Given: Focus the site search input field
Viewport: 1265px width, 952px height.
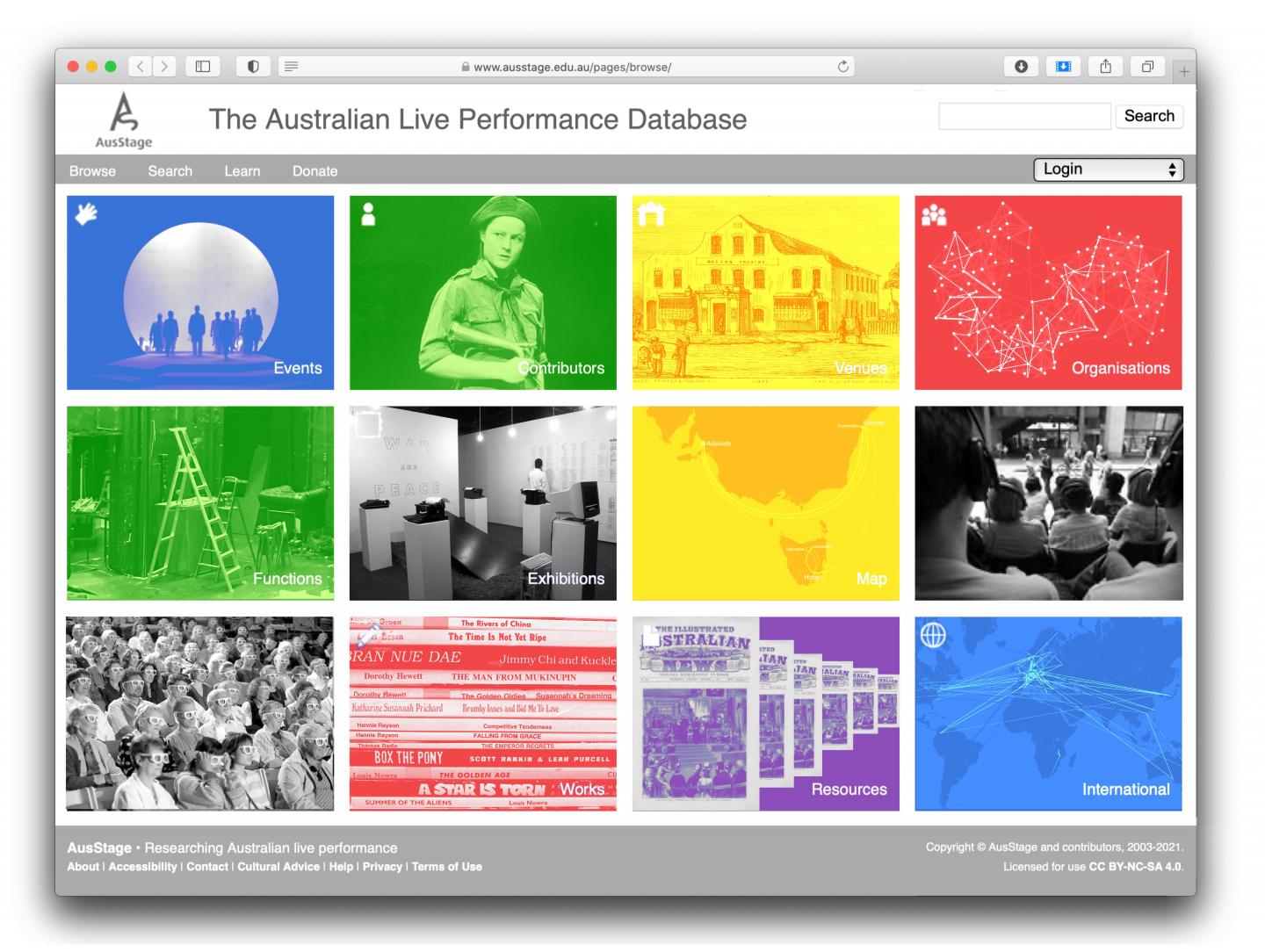Looking at the screenshot, I should click(1024, 117).
